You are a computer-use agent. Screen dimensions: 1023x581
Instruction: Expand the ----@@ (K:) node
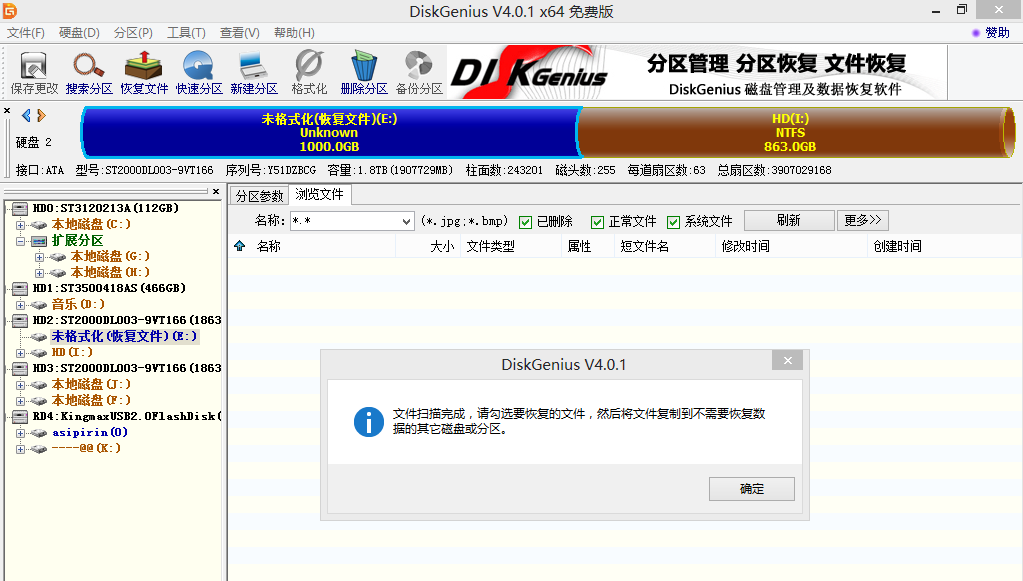tap(20, 449)
